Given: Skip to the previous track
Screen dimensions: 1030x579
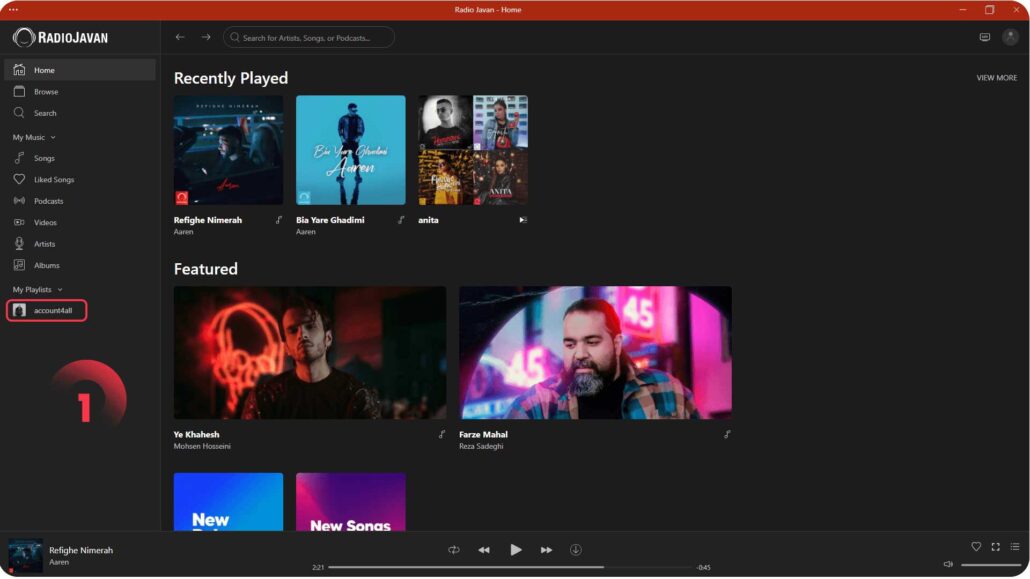Looking at the screenshot, I should point(484,550).
